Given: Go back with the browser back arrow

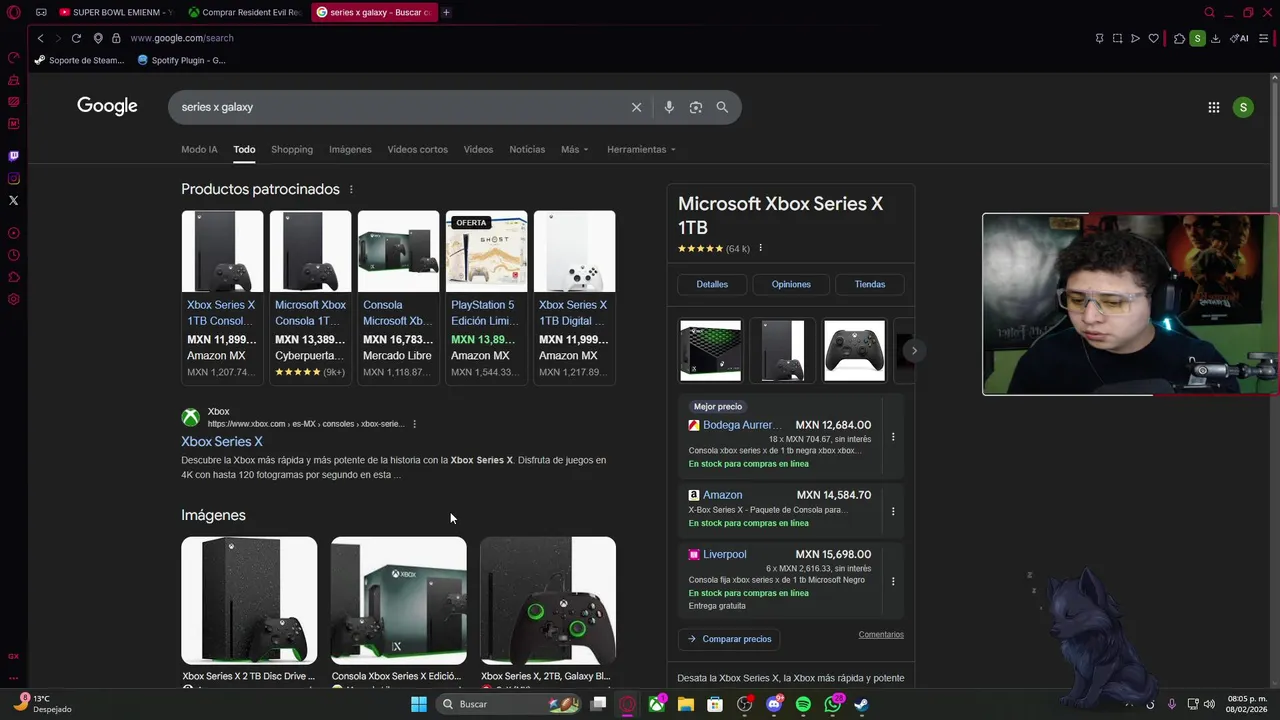Looking at the screenshot, I should [40, 38].
